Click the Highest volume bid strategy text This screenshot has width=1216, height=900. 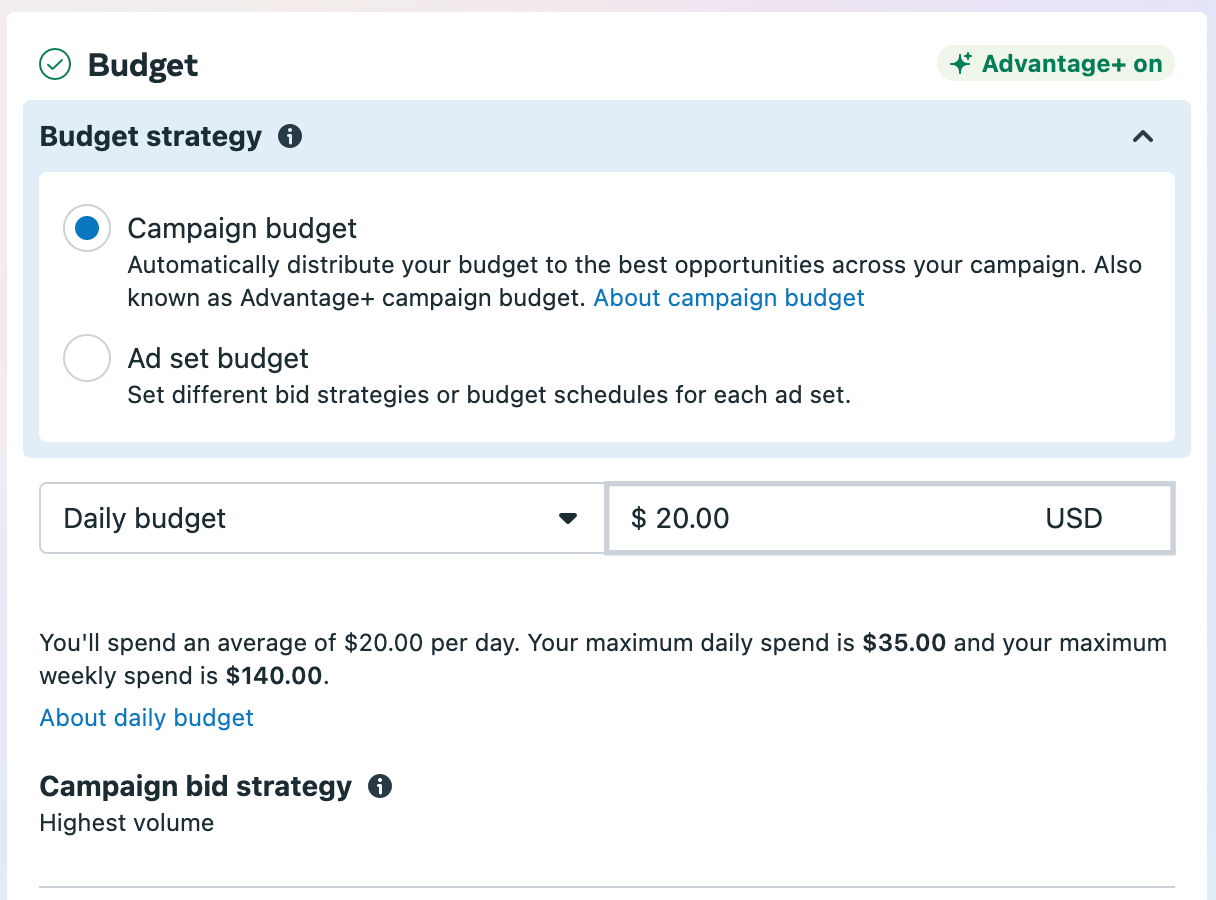coord(127,823)
